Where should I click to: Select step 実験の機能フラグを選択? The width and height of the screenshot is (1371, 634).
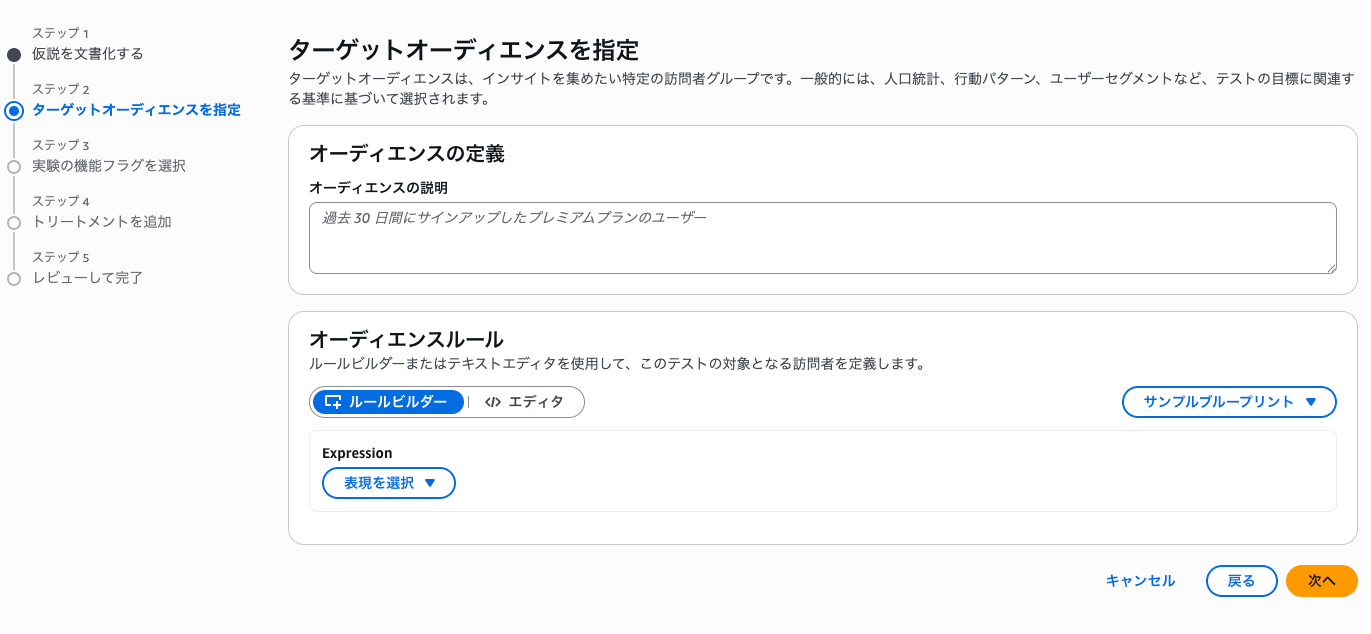coord(109,166)
